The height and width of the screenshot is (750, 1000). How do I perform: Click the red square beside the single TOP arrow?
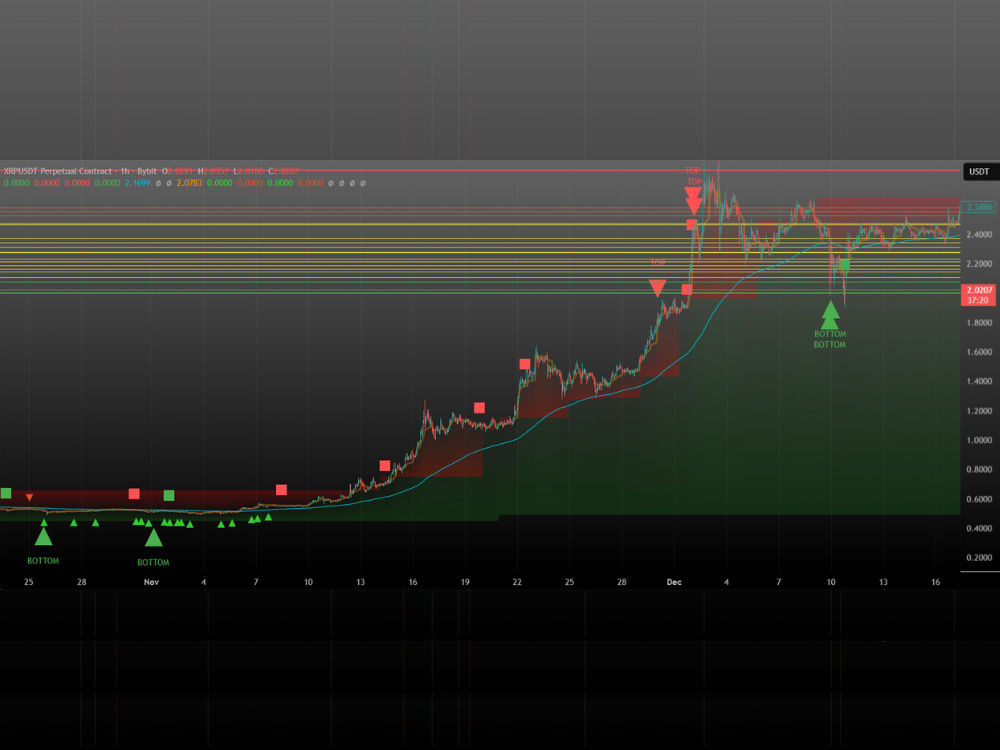[x=687, y=290]
